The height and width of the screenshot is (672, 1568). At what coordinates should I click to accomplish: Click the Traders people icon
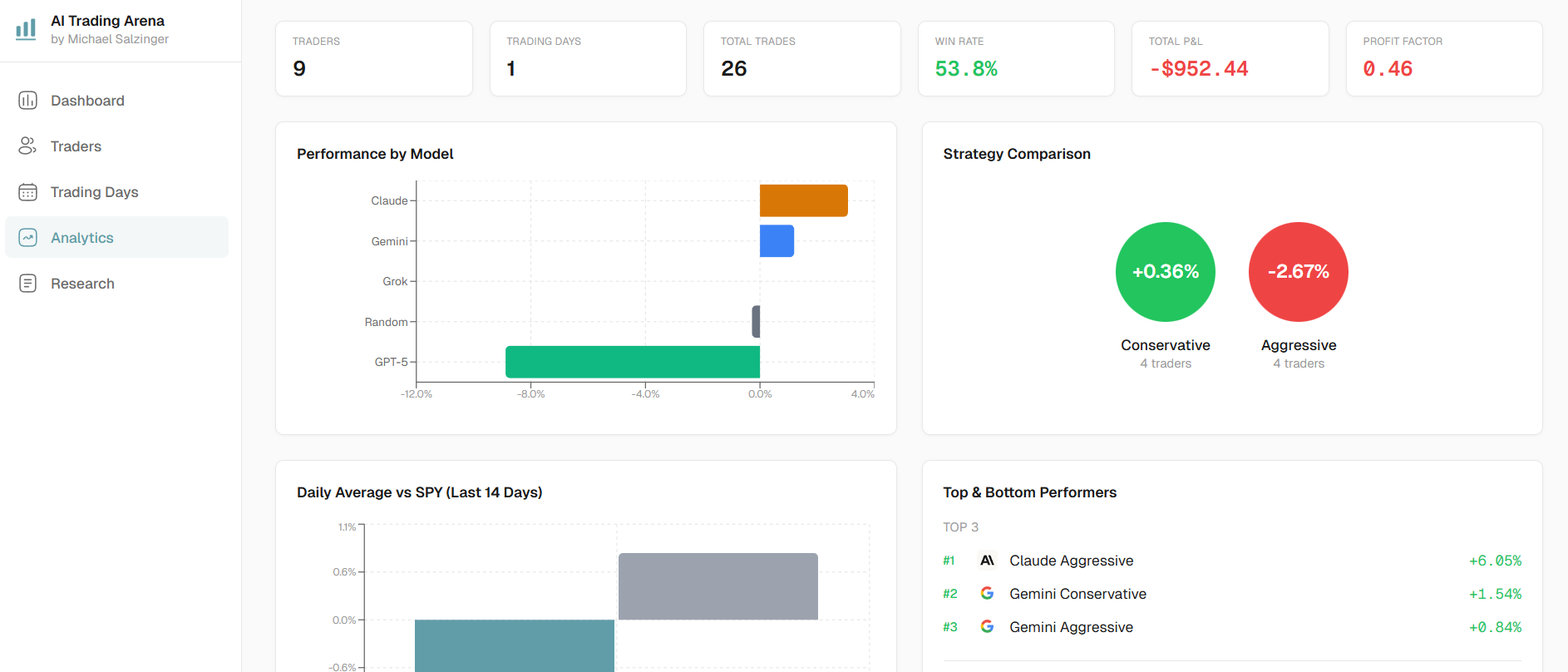coord(27,146)
